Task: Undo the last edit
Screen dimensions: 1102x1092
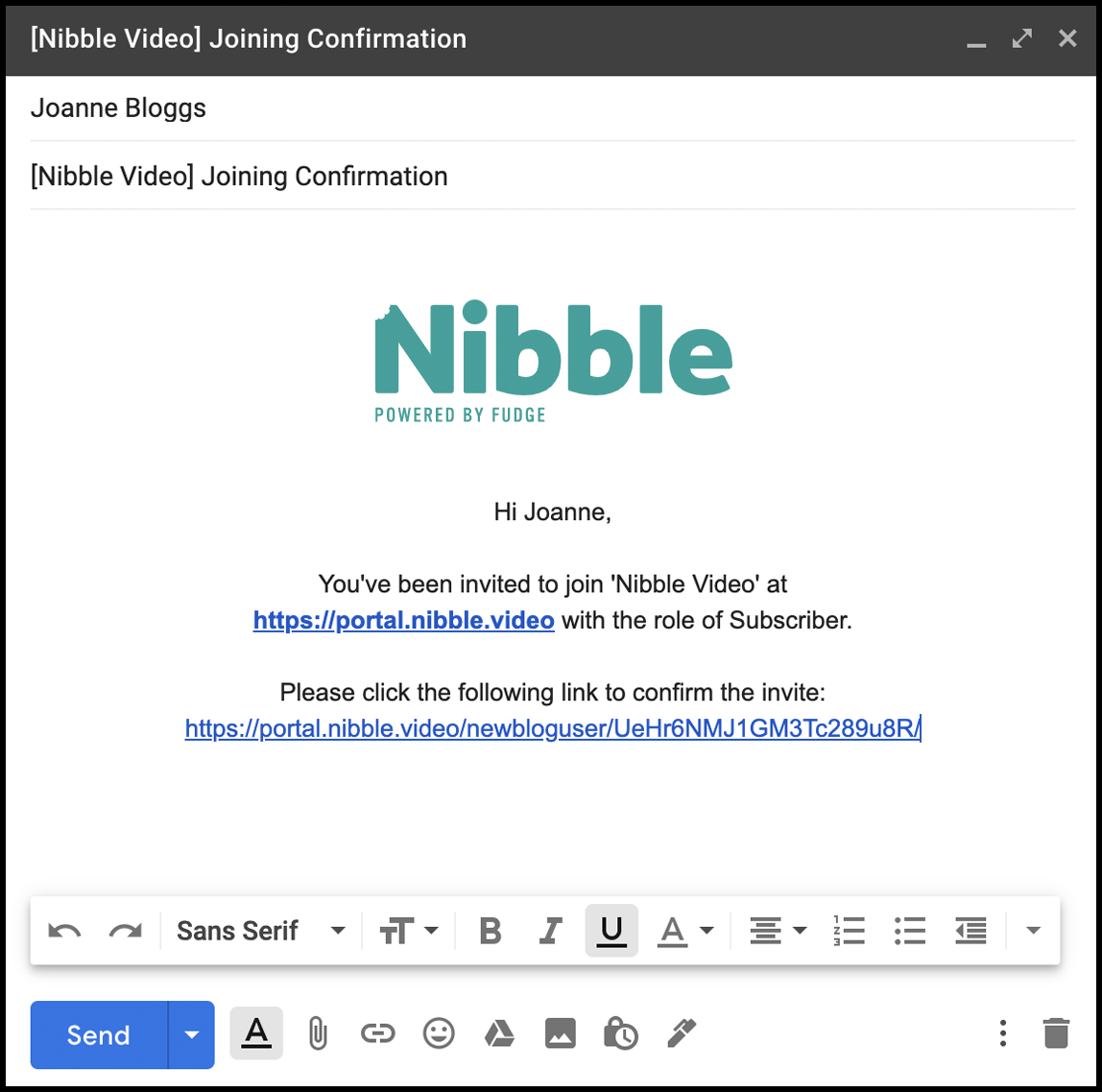Action: [x=64, y=931]
